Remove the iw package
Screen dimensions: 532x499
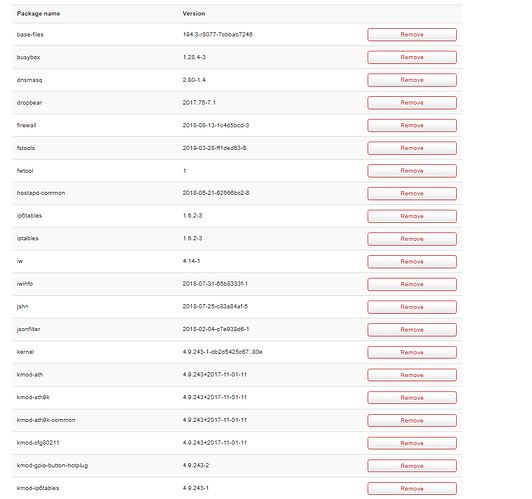(412, 262)
